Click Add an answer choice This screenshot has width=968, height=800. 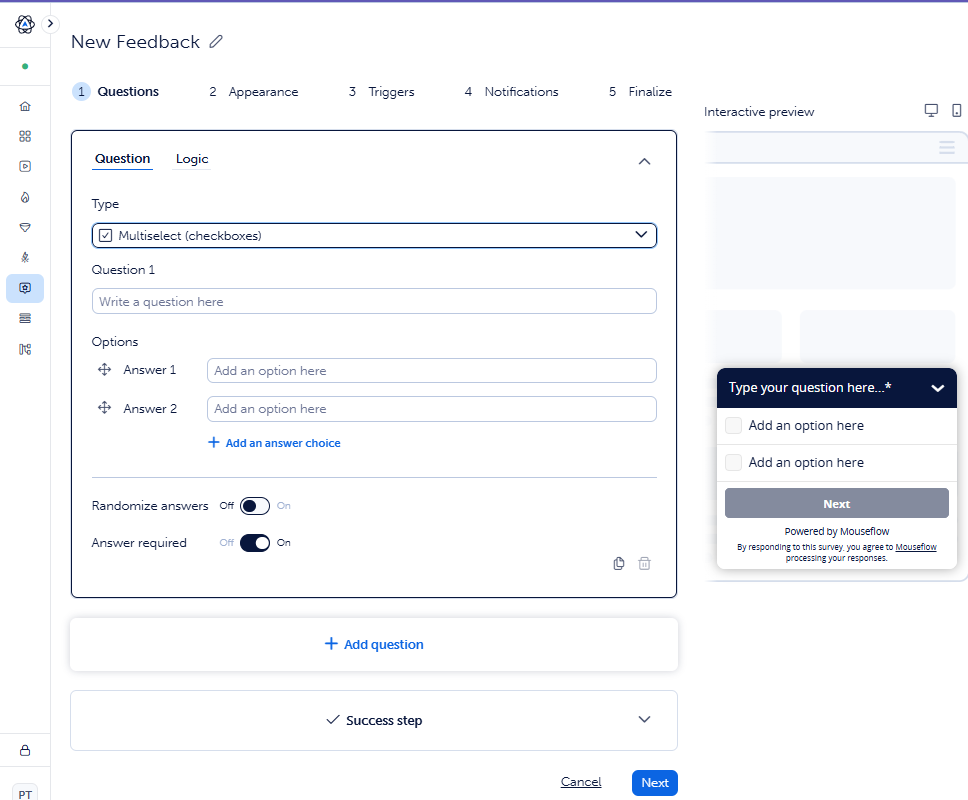click(x=274, y=443)
